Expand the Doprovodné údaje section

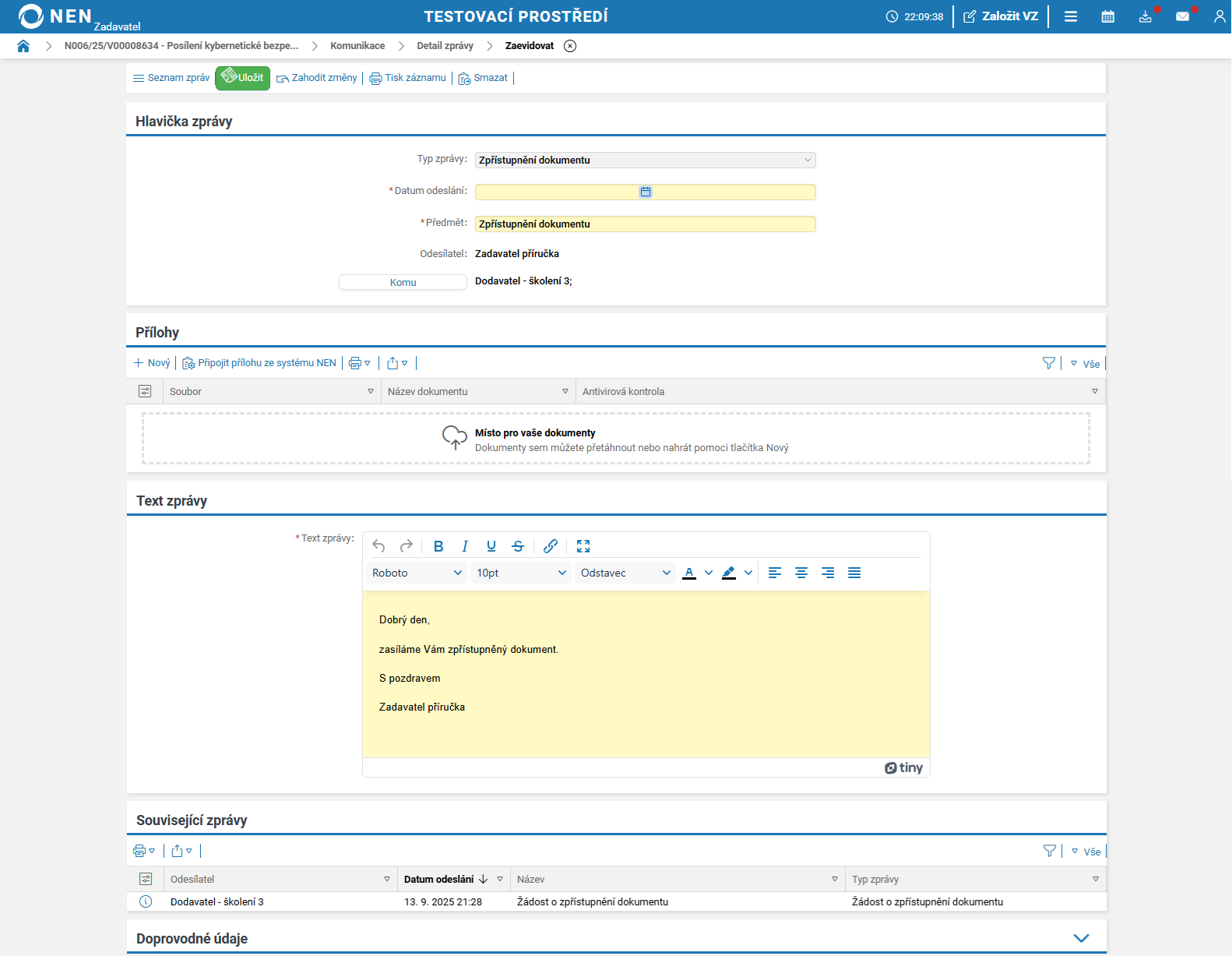click(x=1081, y=938)
